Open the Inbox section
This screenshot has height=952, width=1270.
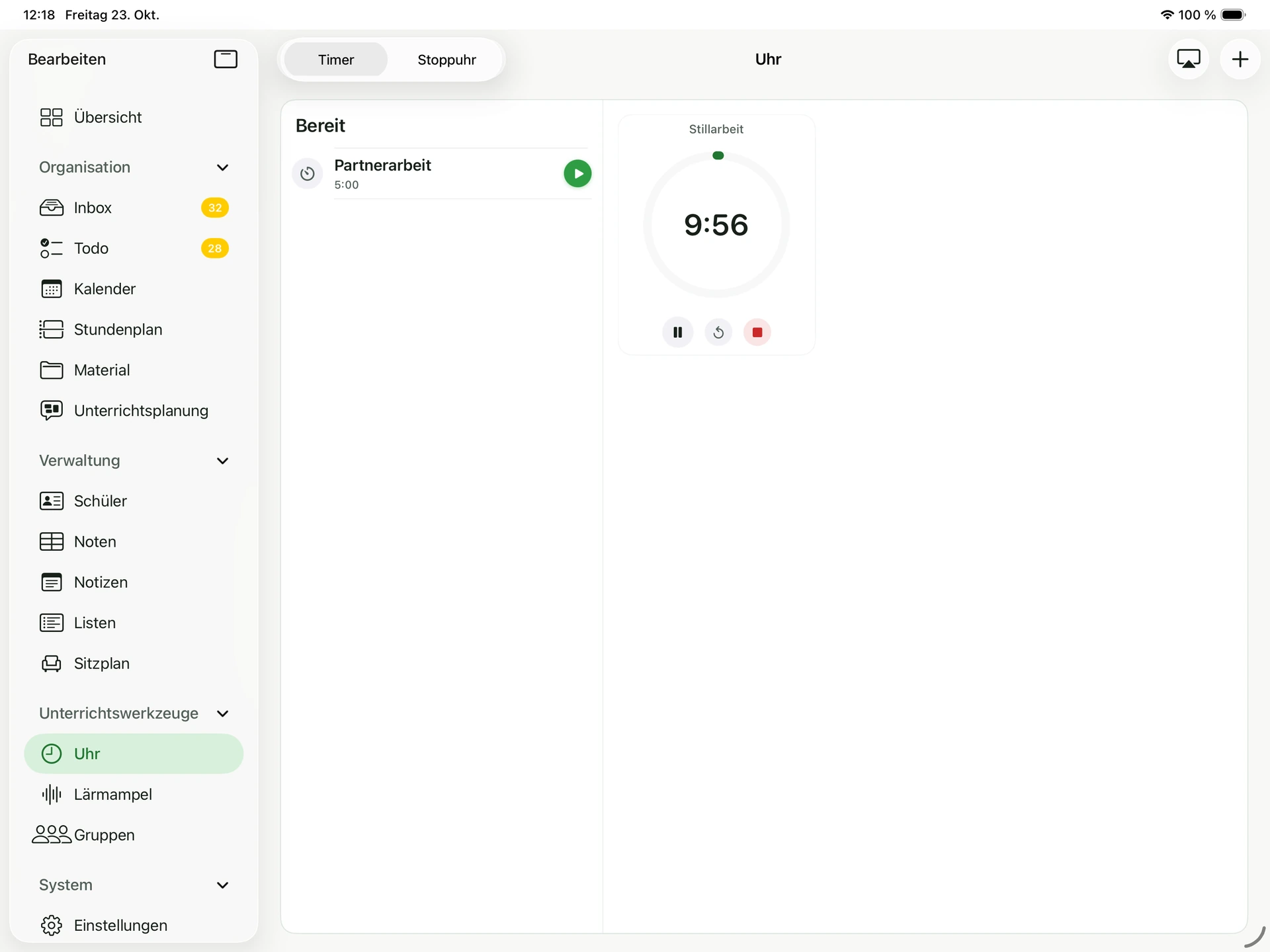[x=134, y=208]
